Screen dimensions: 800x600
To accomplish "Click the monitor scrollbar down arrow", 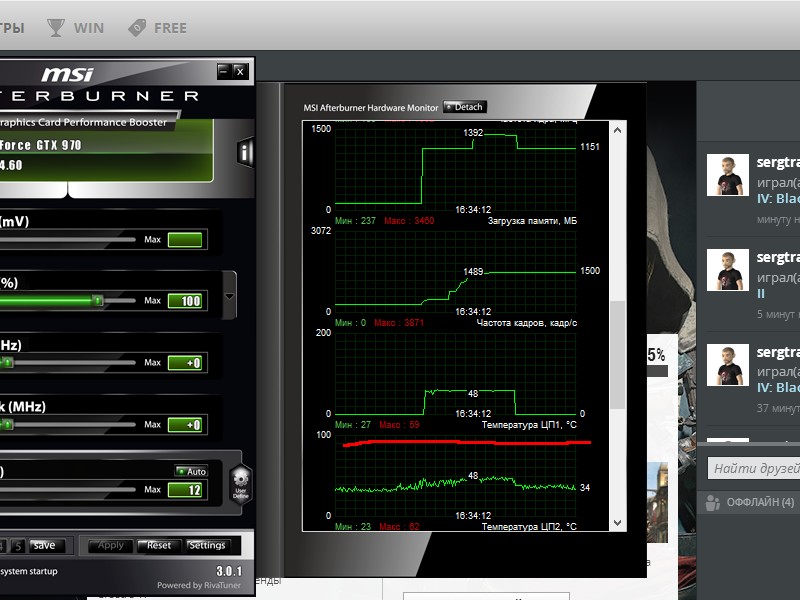I will click(x=617, y=522).
